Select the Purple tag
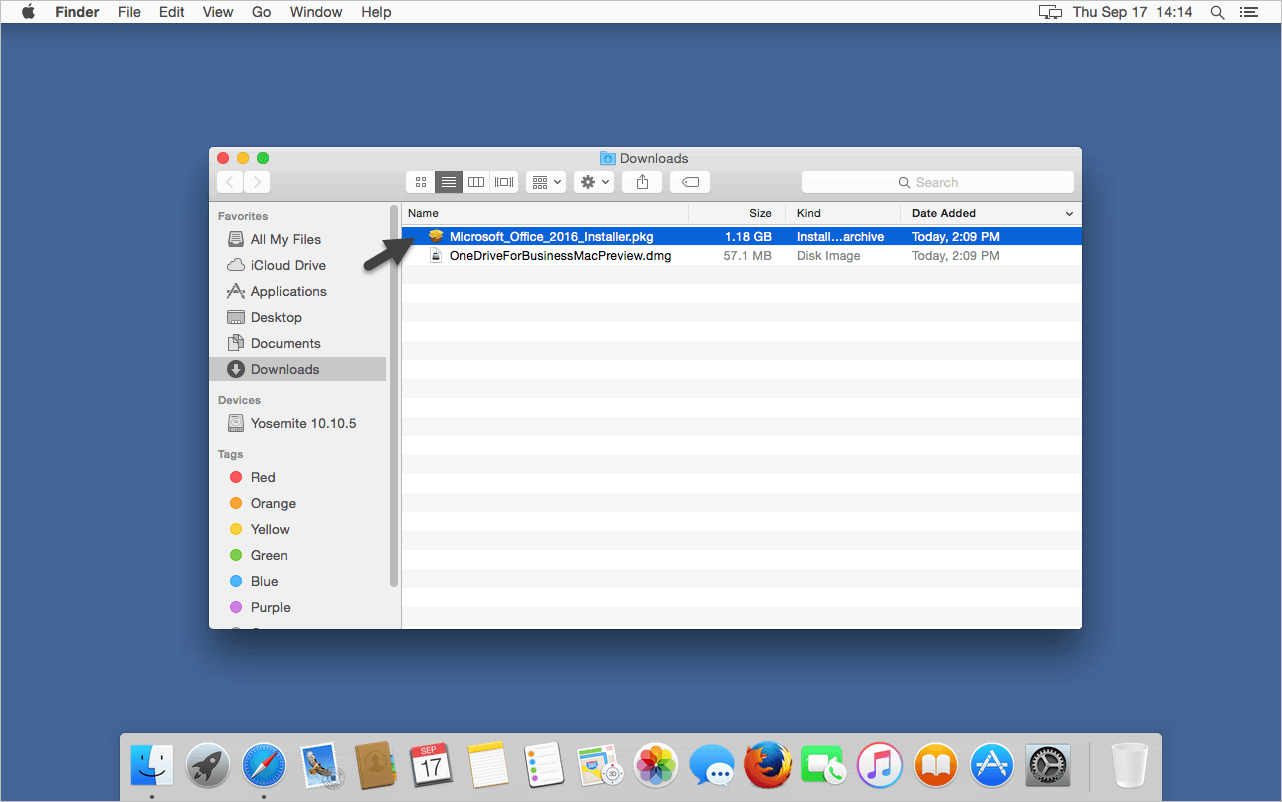The image size is (1282, 802). pos(297,607)
